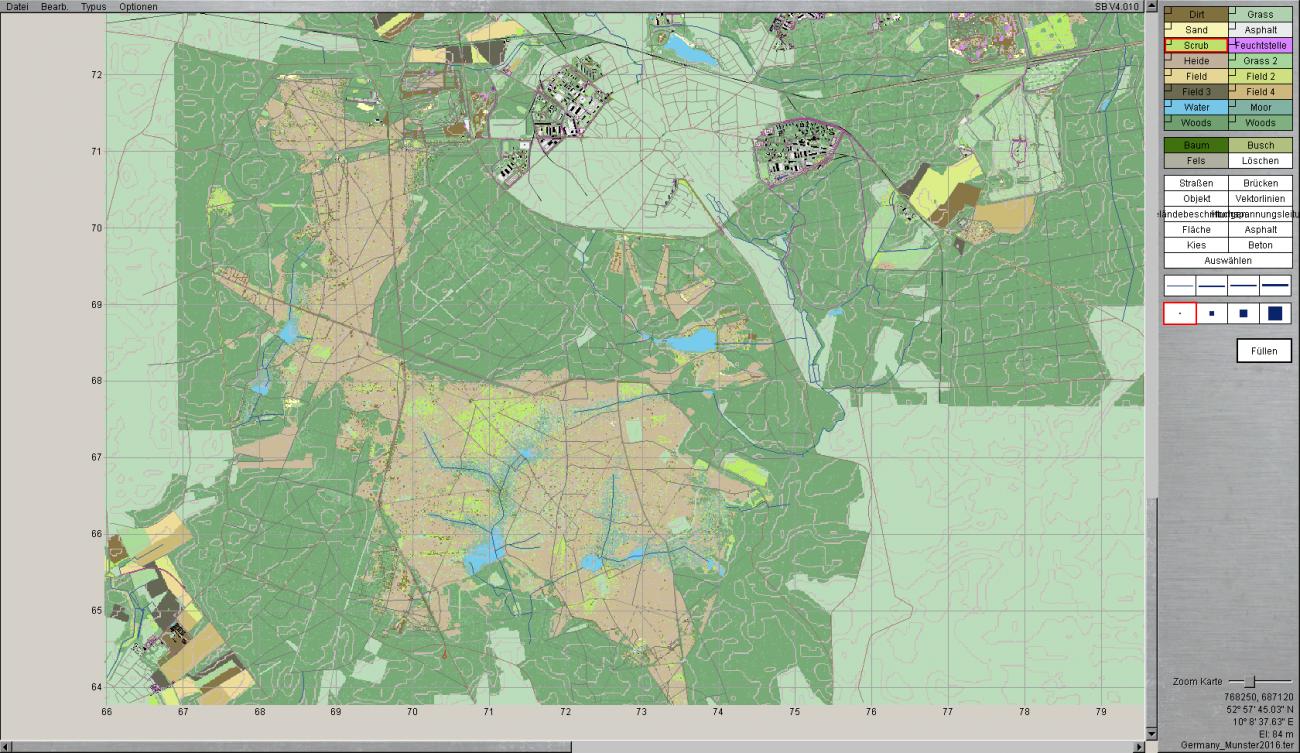Select the Baum tree placement tool
Viewport: 1300px width, 753px height.
[x=1196, y=146]
